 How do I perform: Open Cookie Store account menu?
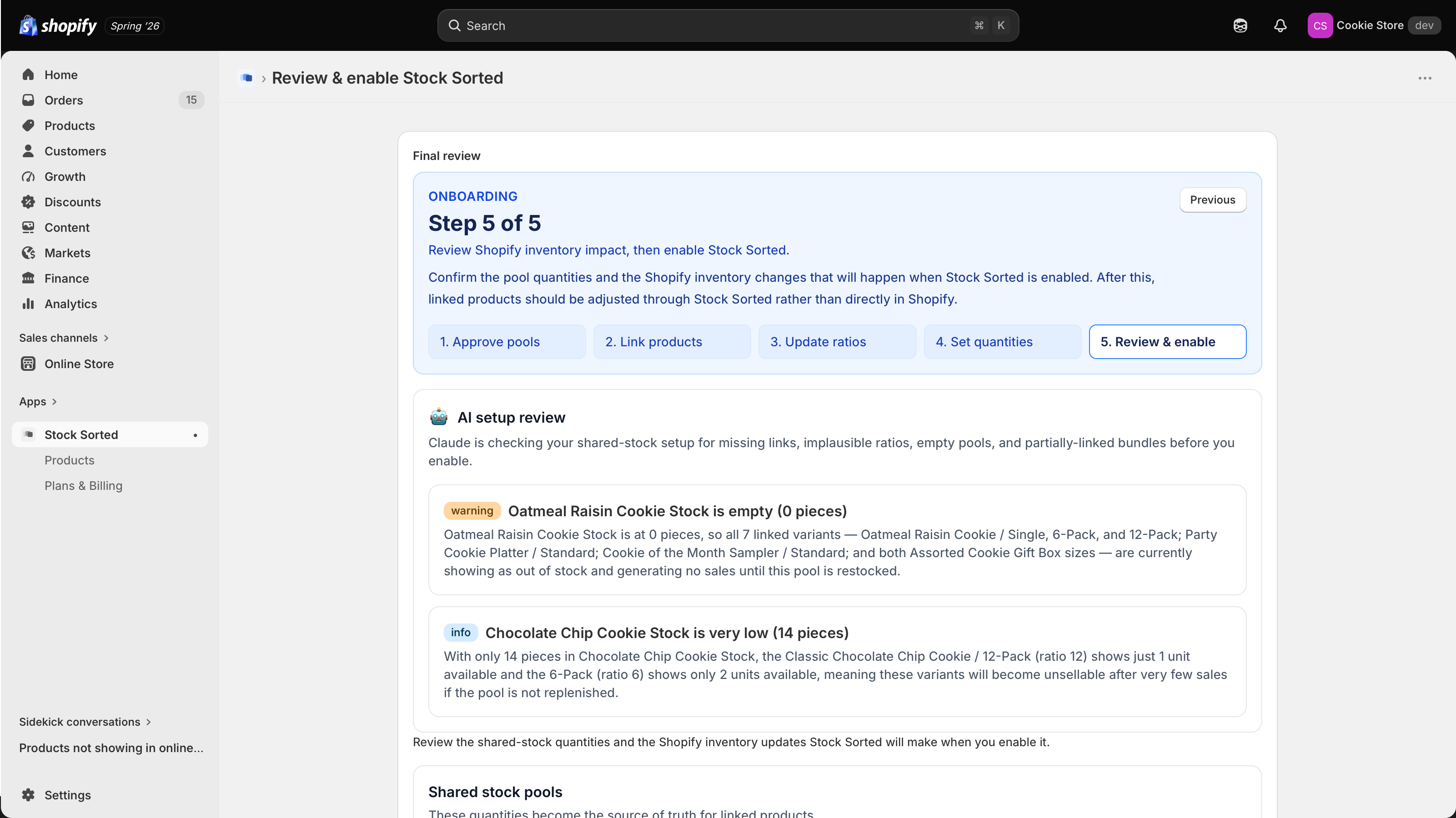pos(1374,25)
